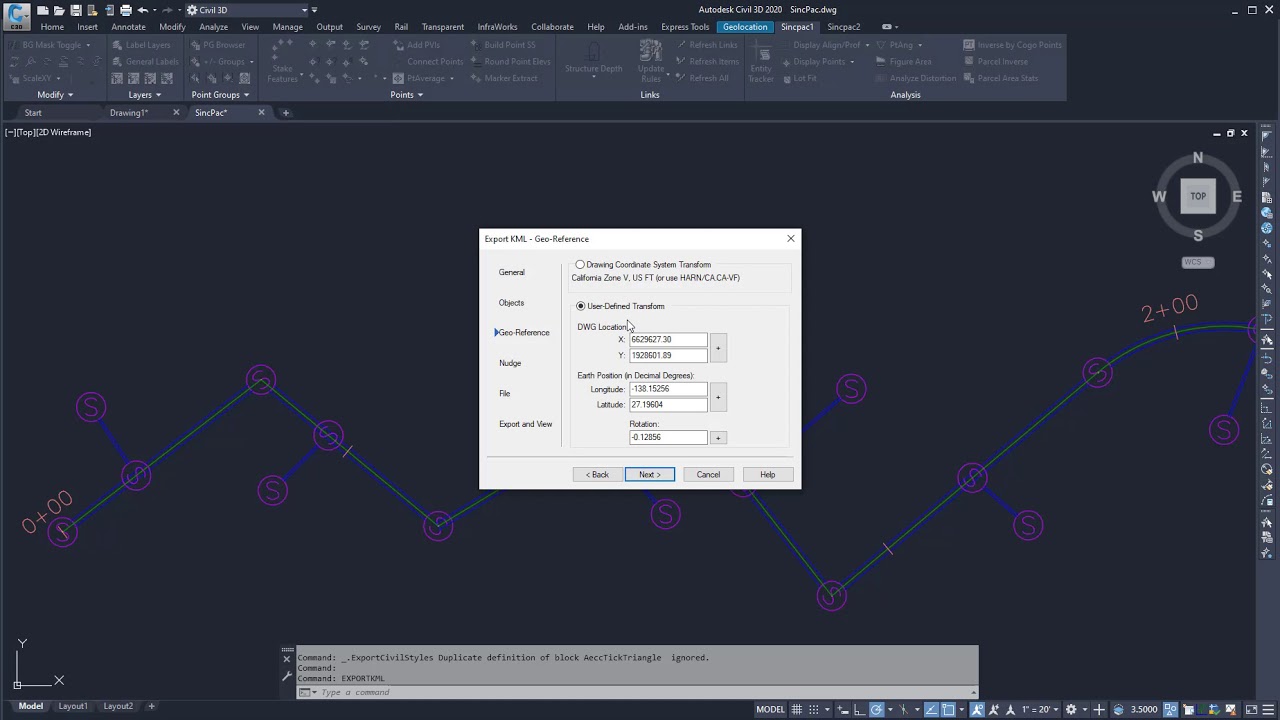Click the Latitude input field
The image size is (1280, 720).
667,405
